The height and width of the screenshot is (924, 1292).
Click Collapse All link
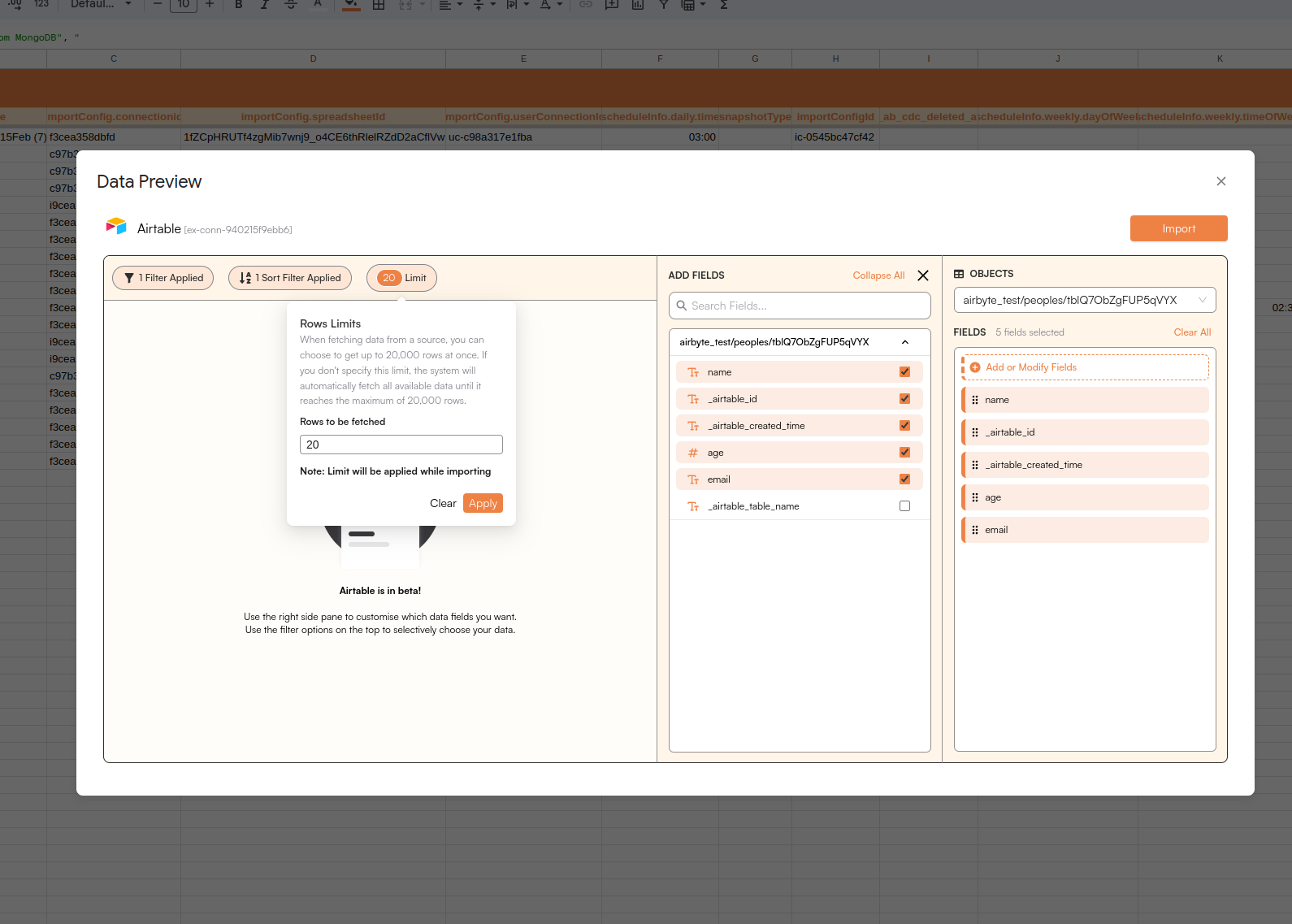[x=878, y=275]
